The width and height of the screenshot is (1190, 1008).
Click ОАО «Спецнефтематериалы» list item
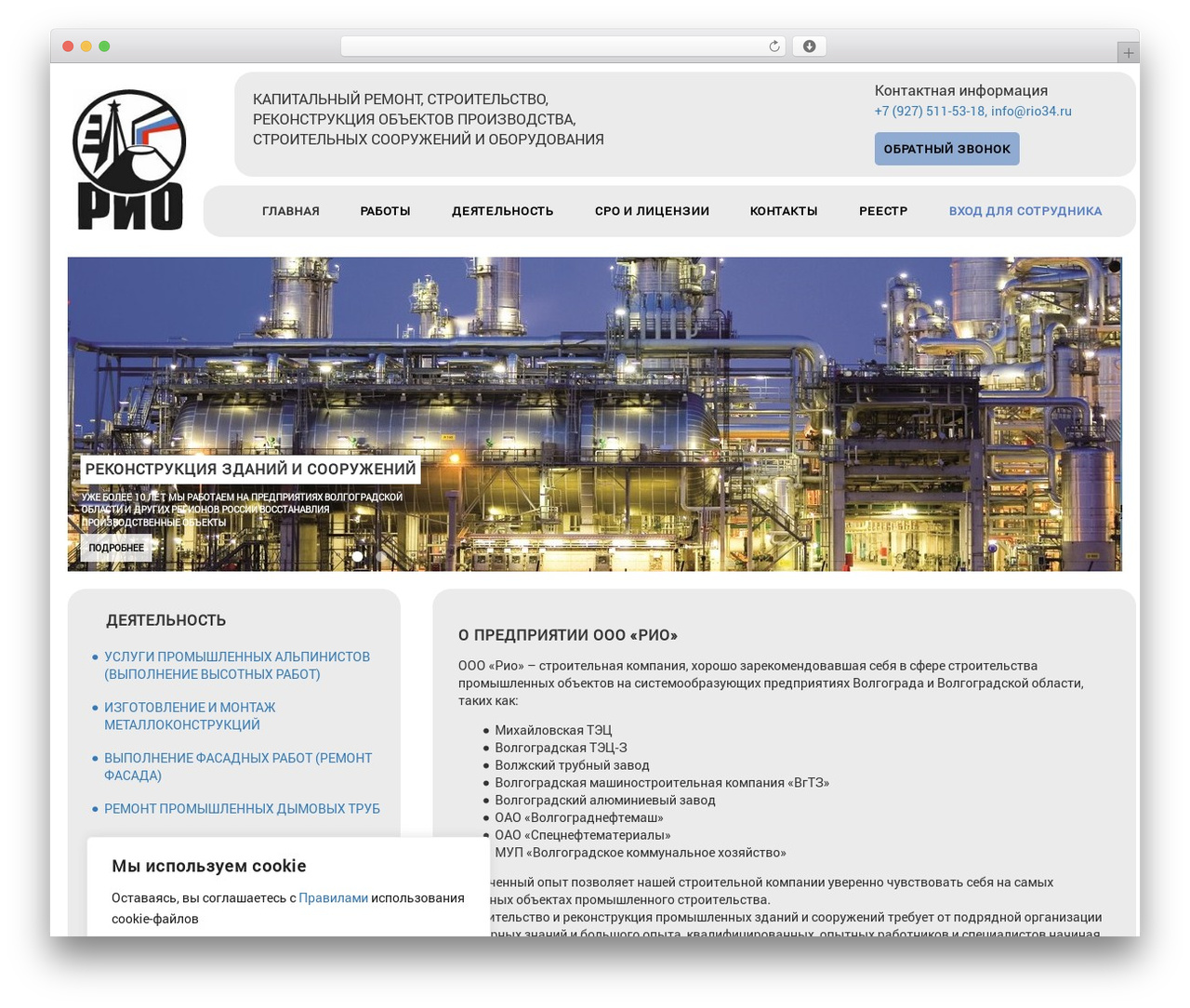point(583,835)
